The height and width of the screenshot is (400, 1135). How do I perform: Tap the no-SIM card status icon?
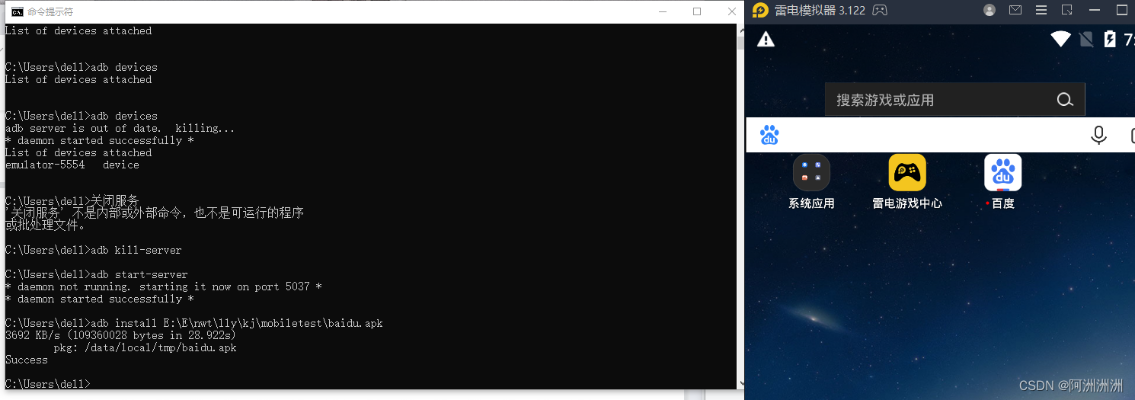(x=1086, y=40)
